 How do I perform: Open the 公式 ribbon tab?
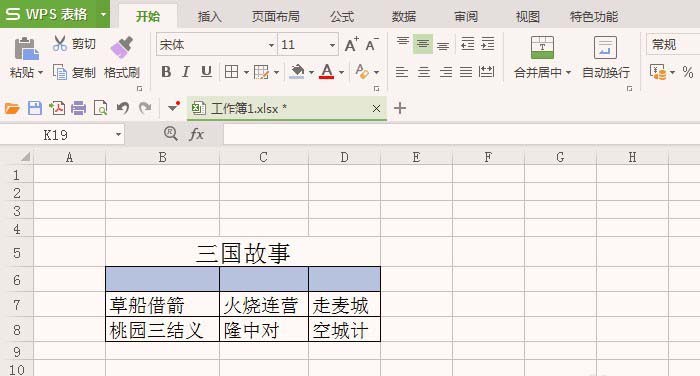coord(342,17)
